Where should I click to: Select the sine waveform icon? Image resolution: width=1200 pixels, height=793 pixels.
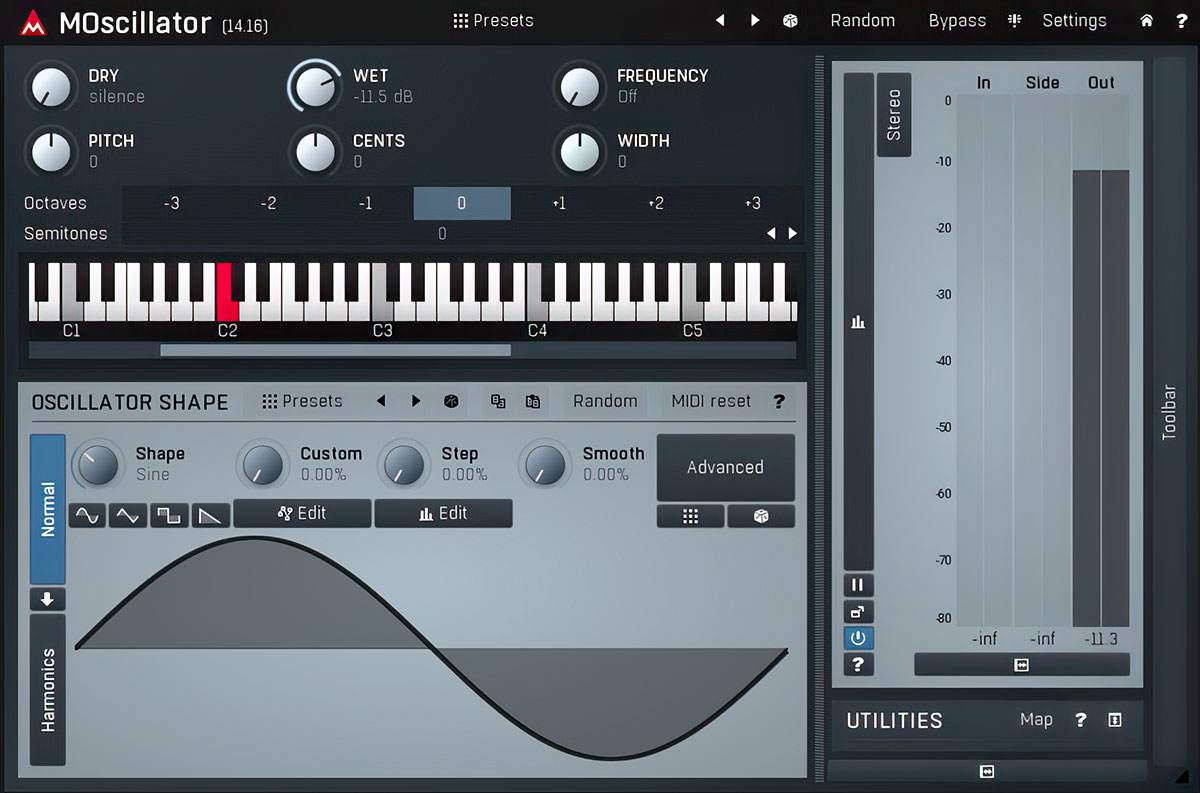[x=88, y=515]
